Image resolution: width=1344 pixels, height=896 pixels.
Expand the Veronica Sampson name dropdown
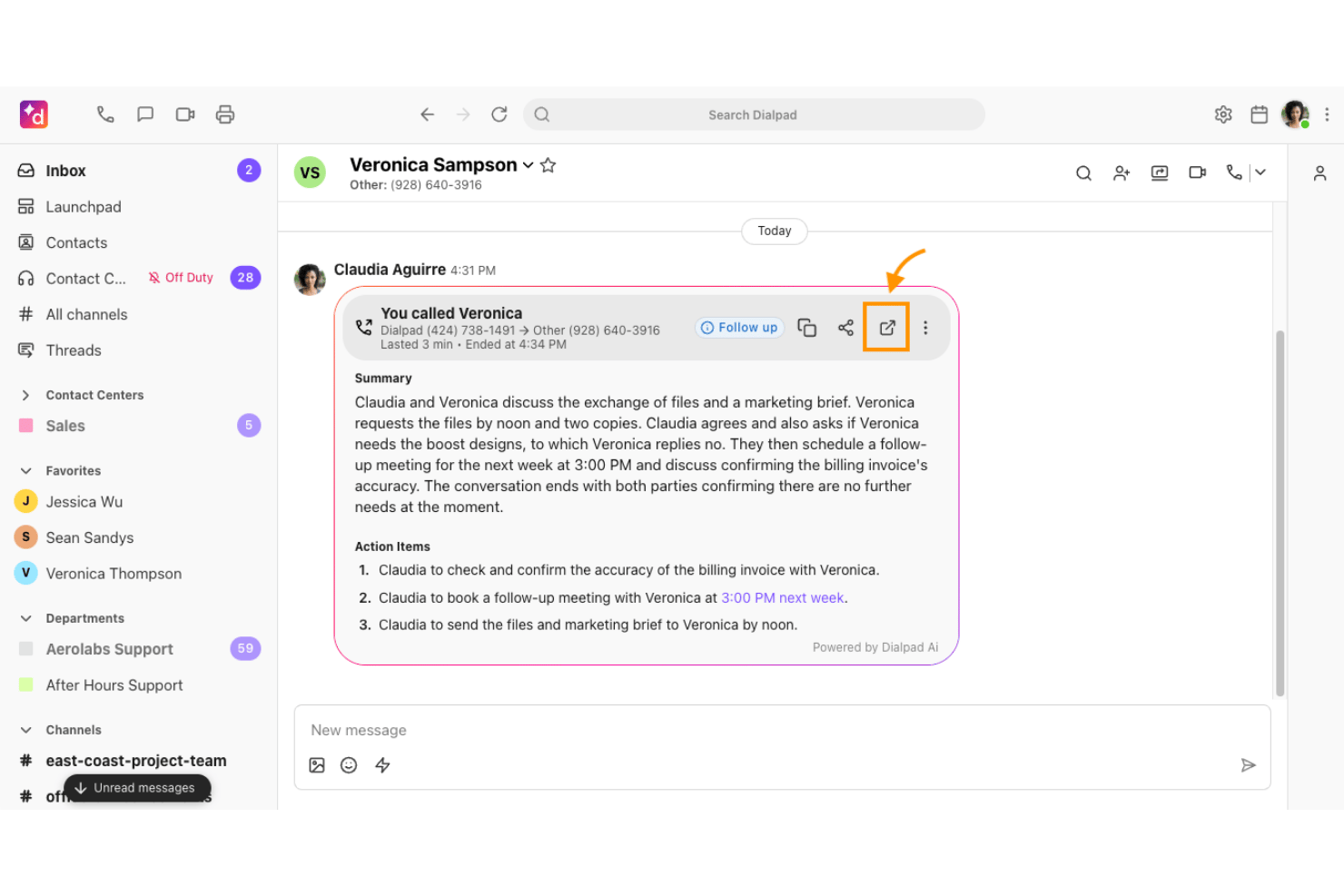tap(528, 165)
